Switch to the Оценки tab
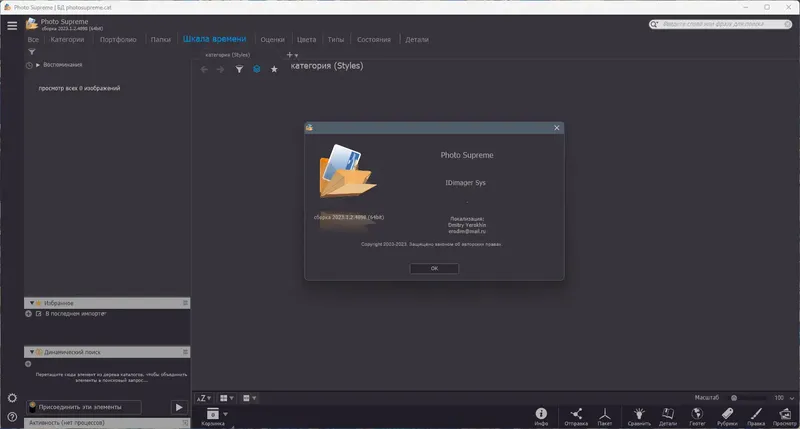The image size is (800, 429). pyautogui.click(x=272, y=39)
